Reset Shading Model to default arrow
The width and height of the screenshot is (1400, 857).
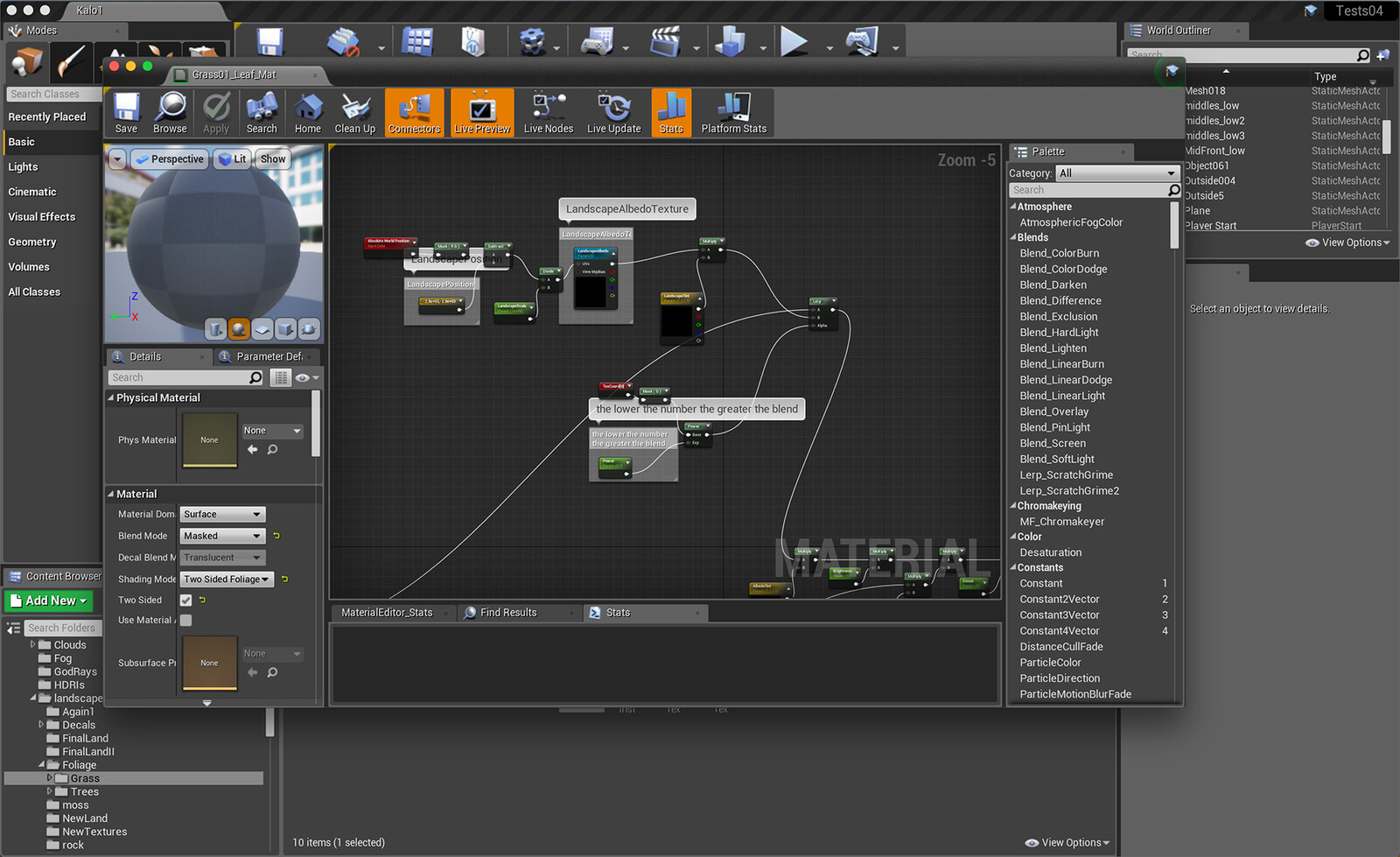(284, 579)
